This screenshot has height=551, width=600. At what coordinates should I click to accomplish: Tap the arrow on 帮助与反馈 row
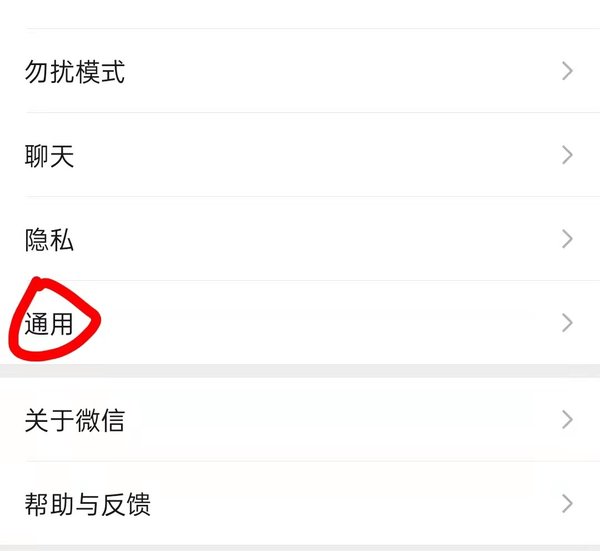coord(567,504)
